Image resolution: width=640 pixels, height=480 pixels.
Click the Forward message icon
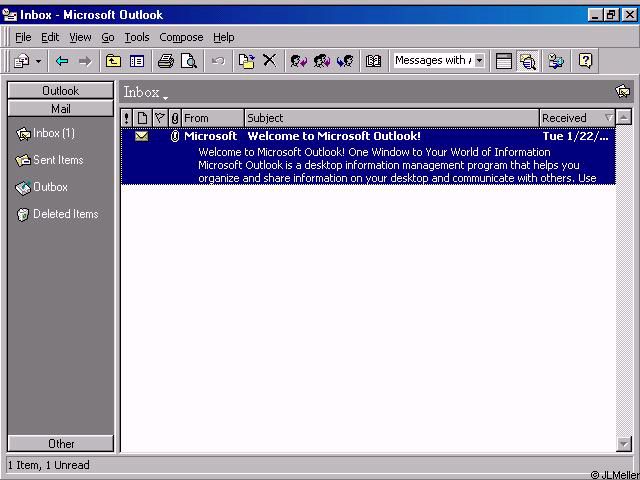click(x=345, y=61)
